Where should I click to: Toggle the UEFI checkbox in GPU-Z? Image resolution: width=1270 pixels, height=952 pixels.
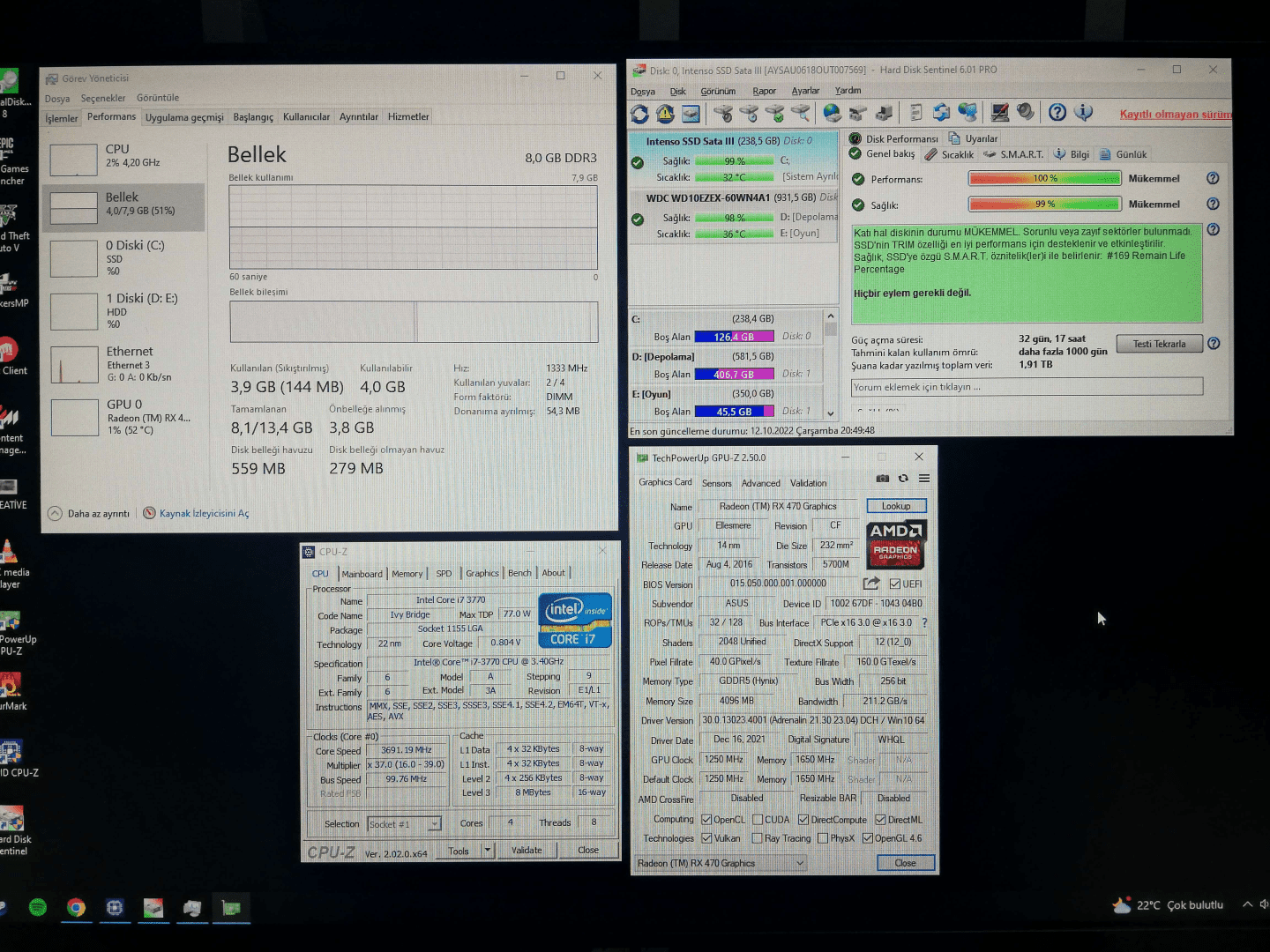coord(895,584)
